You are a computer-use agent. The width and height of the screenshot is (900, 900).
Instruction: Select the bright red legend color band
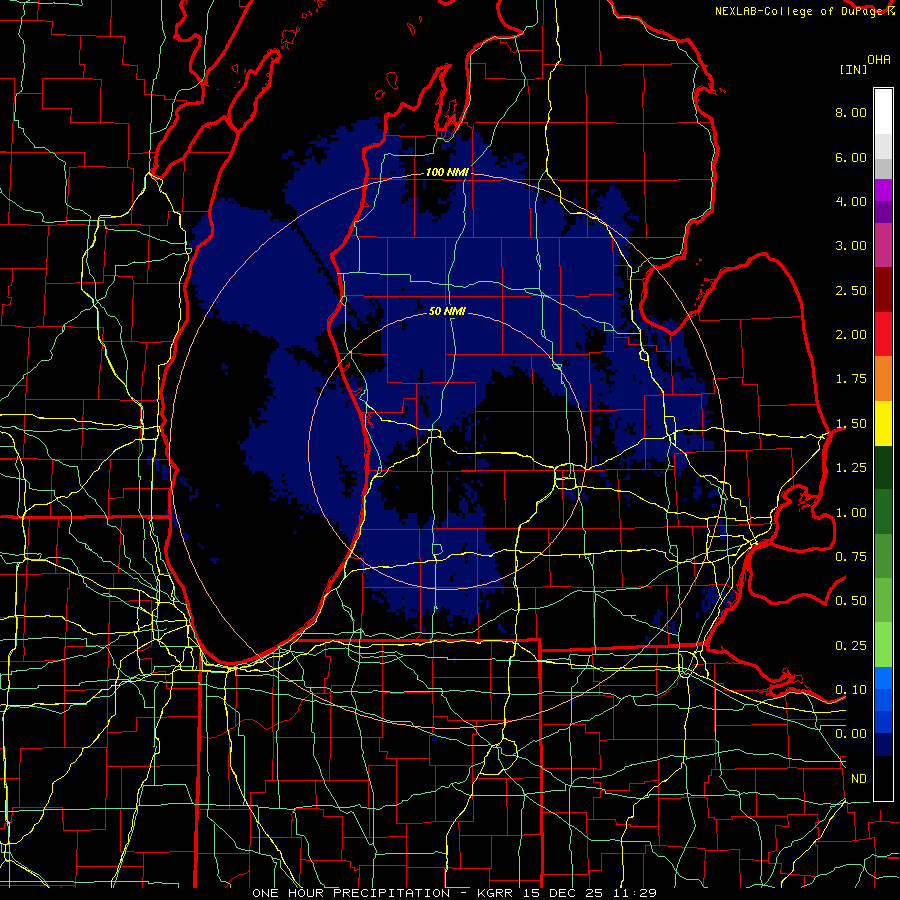pos(883,334)
